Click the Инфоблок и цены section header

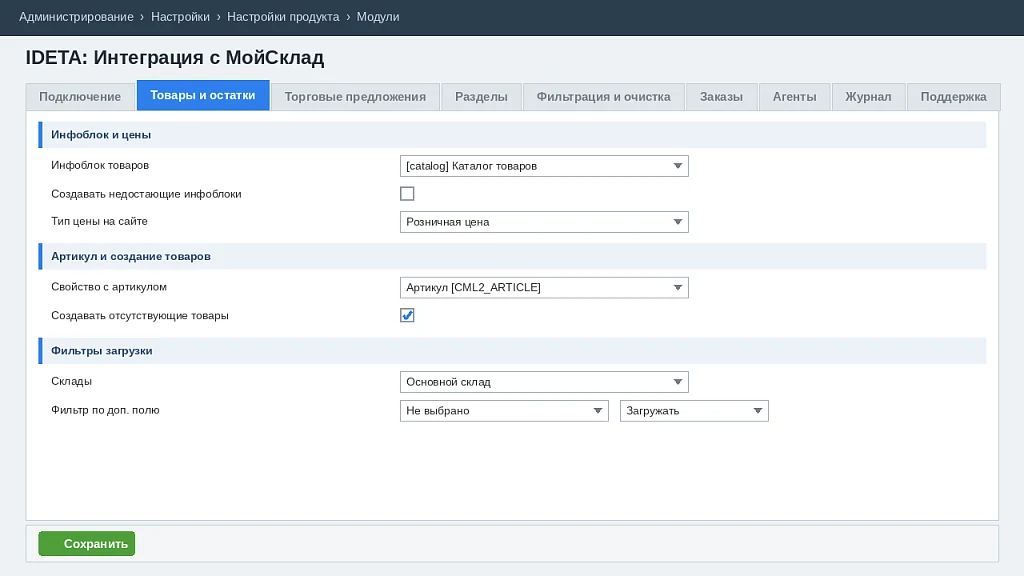pos(513,135)
